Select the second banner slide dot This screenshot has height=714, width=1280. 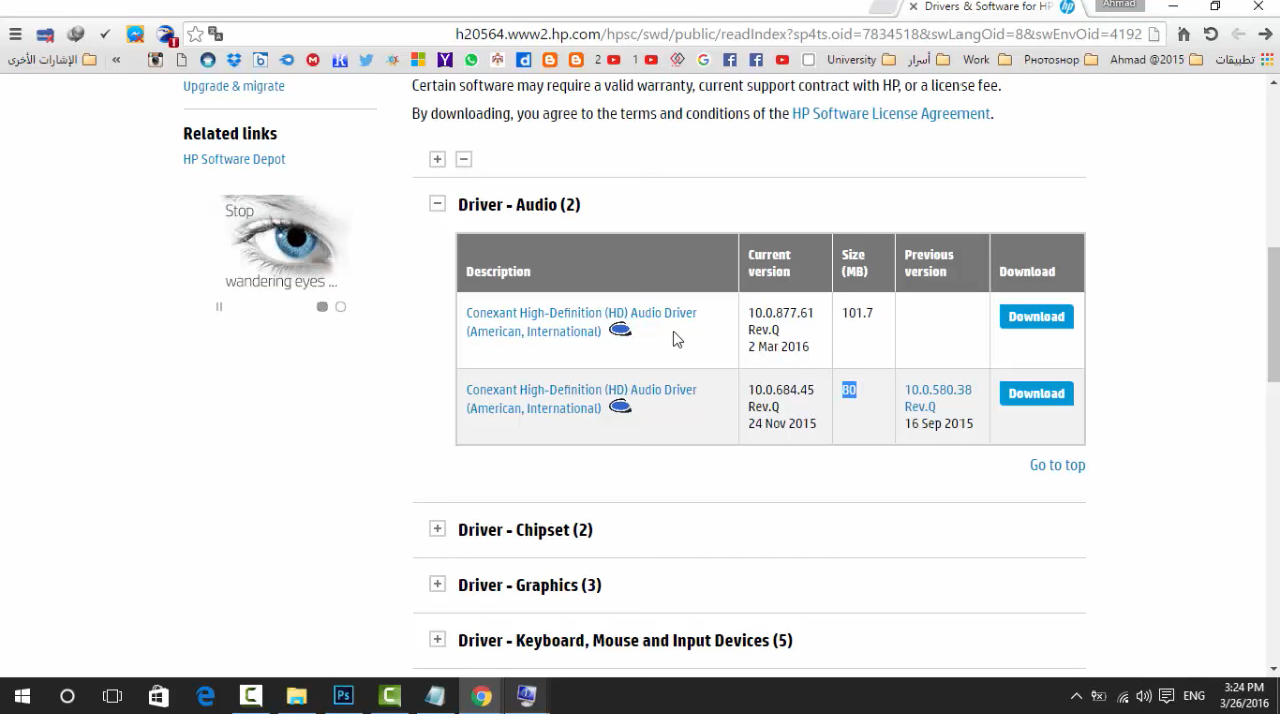[340, 307]
